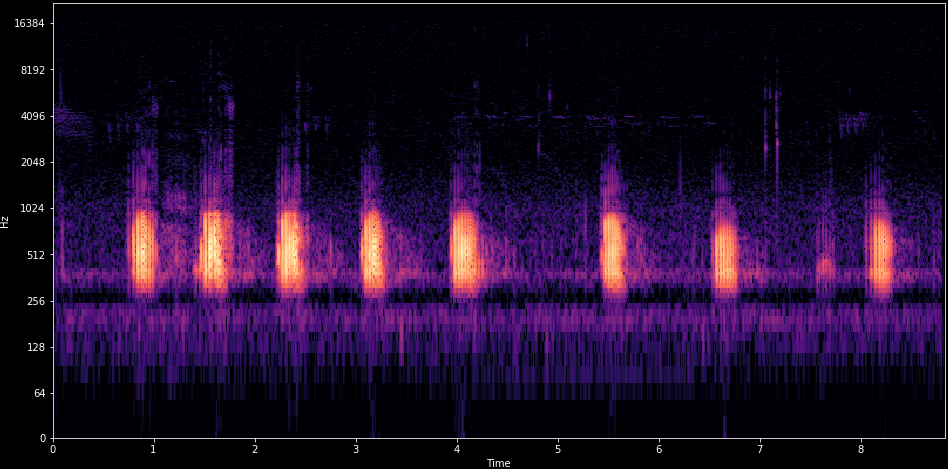Select the bright burst near 5.5 seconds

tap(612, 247)
